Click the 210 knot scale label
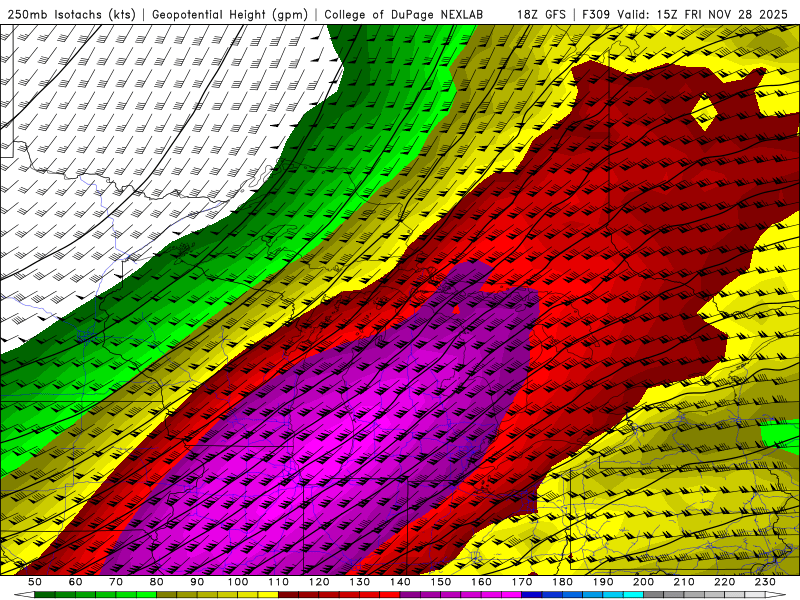The width and height of the screenshot is (800, 600). 684,582
